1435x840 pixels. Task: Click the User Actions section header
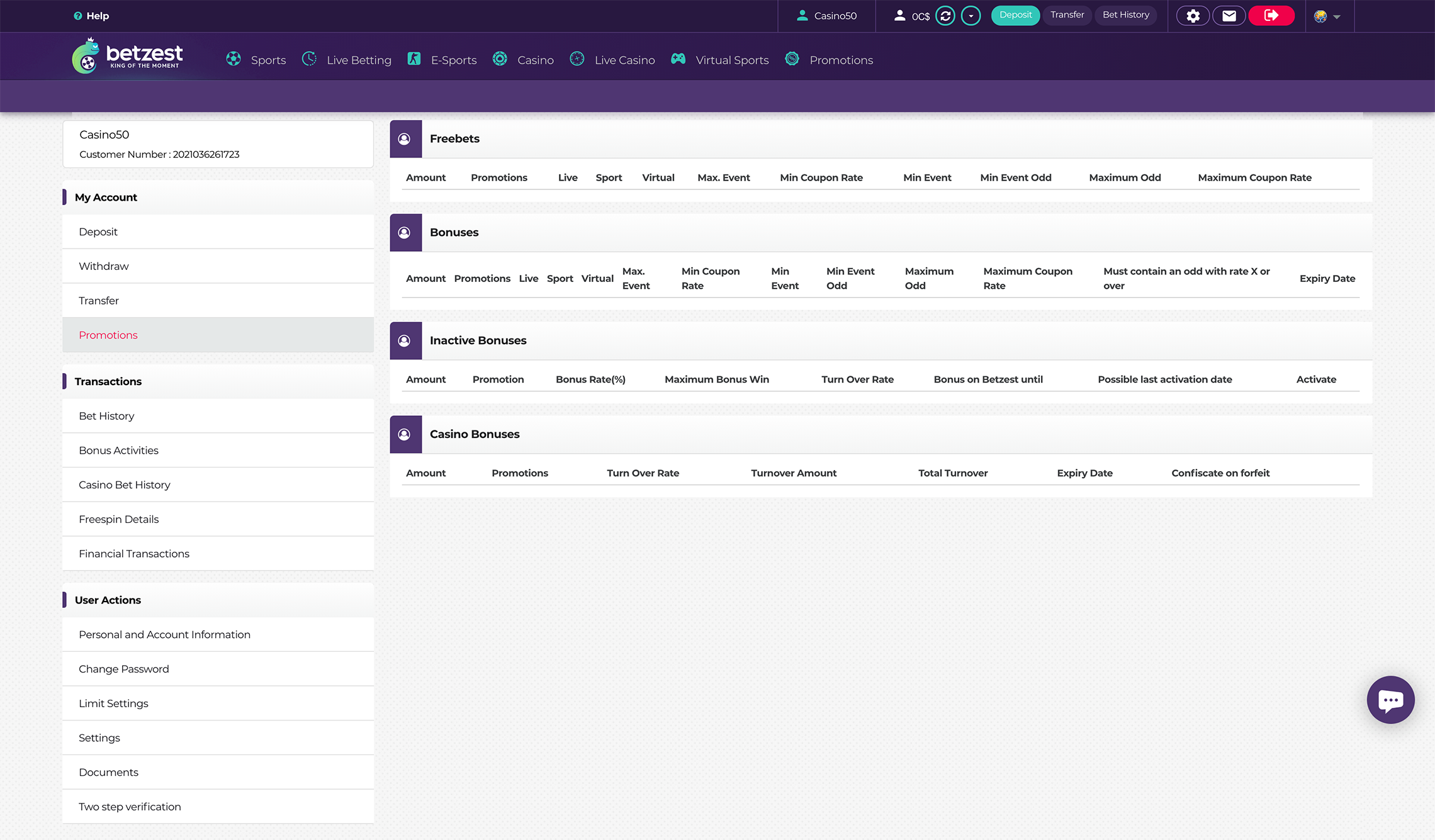click(x=218, y=600)
